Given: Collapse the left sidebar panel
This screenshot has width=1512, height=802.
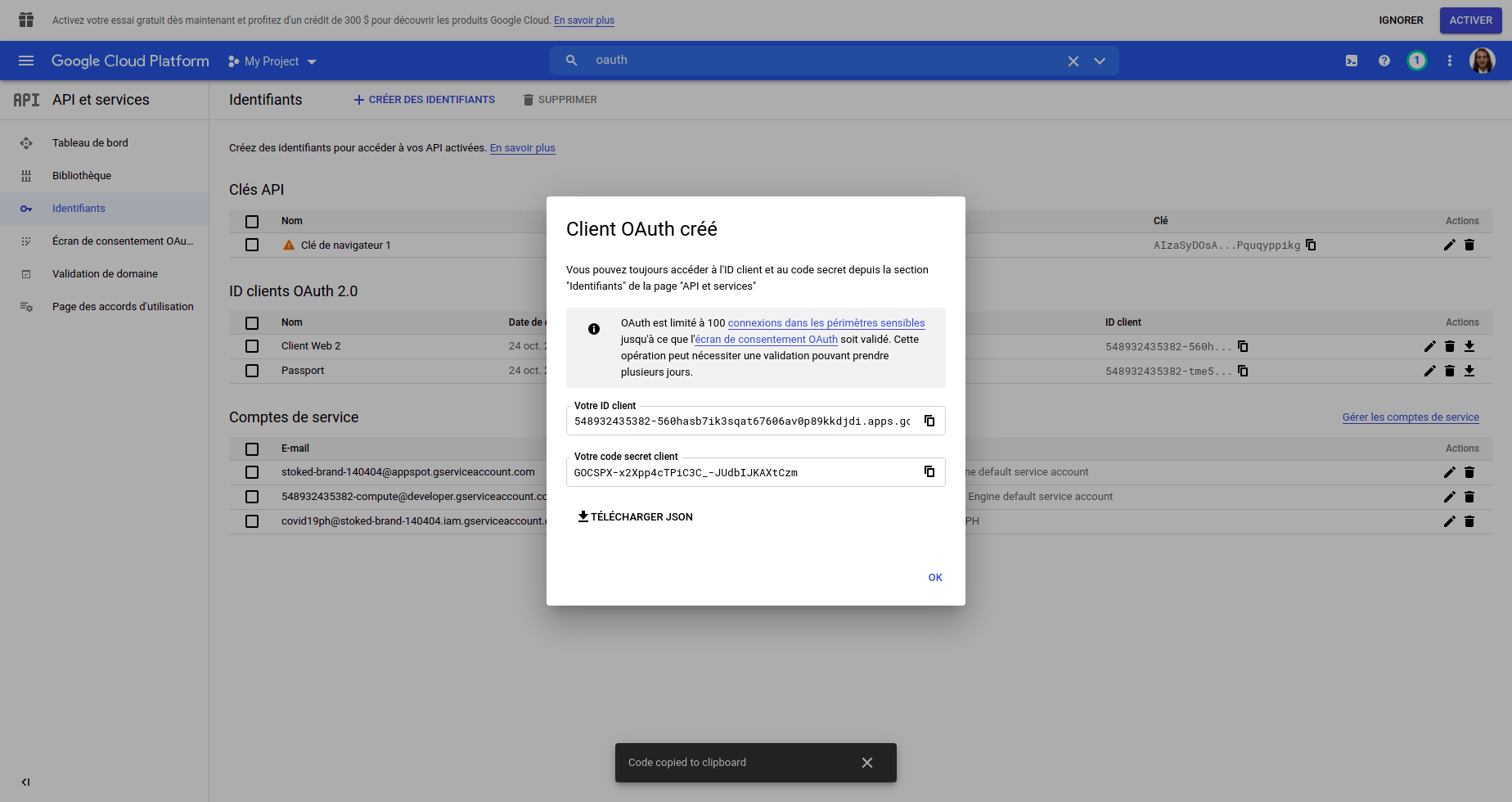Looking at the screenshot, I should coord(25,782).
